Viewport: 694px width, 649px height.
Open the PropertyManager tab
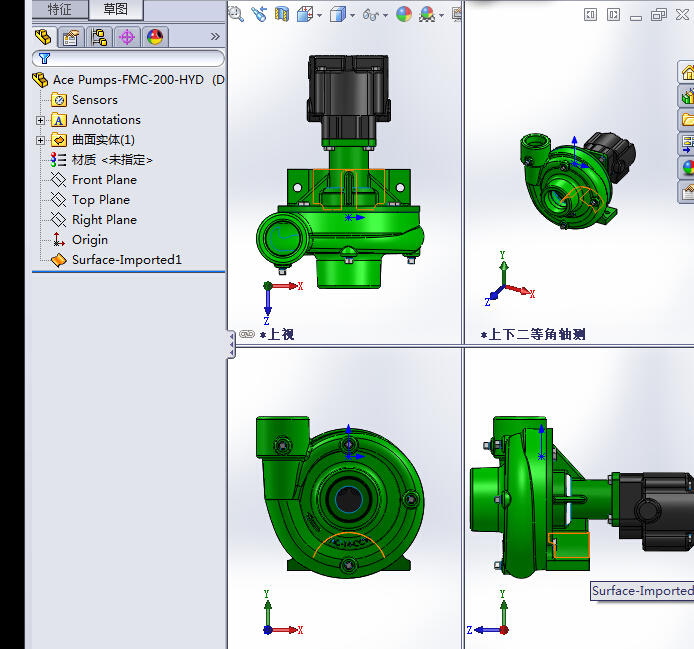click(x=71, y=37)
